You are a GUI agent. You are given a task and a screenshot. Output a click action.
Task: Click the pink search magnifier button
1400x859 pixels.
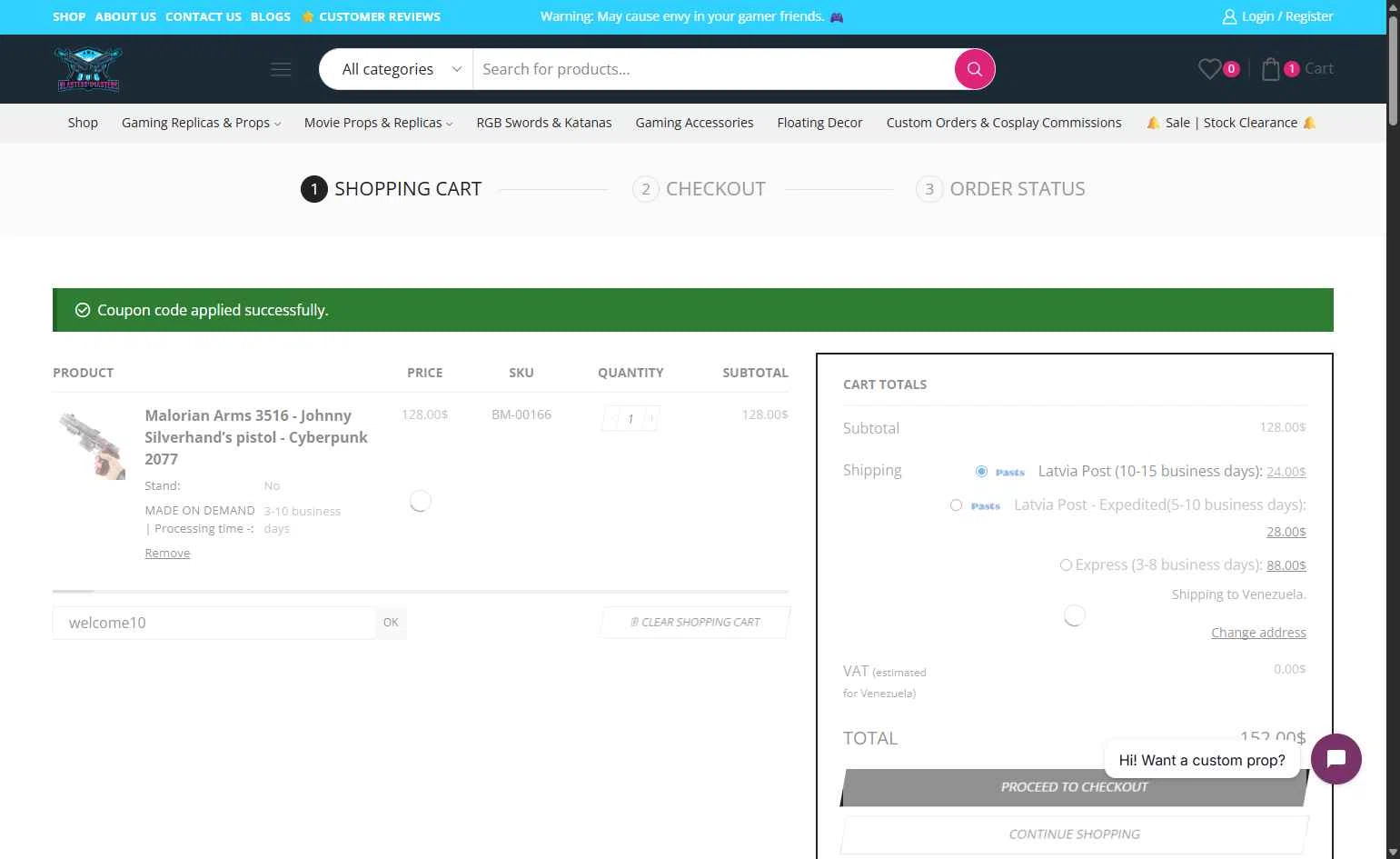(x=974, y=69)
